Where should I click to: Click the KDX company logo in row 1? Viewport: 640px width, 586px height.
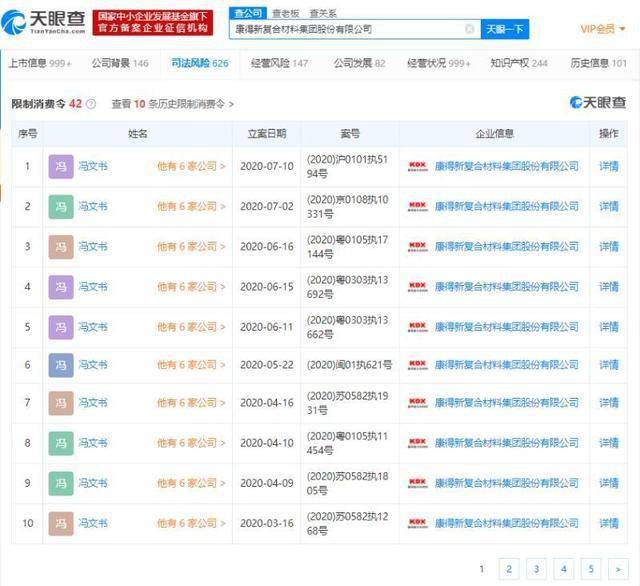(418, 166)
